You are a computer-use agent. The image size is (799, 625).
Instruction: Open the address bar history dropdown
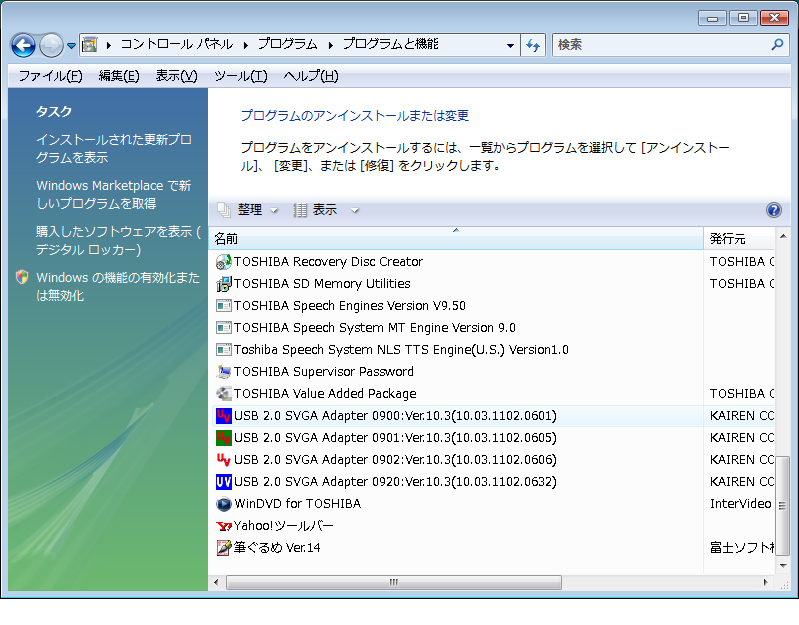(x=510, y=45)
